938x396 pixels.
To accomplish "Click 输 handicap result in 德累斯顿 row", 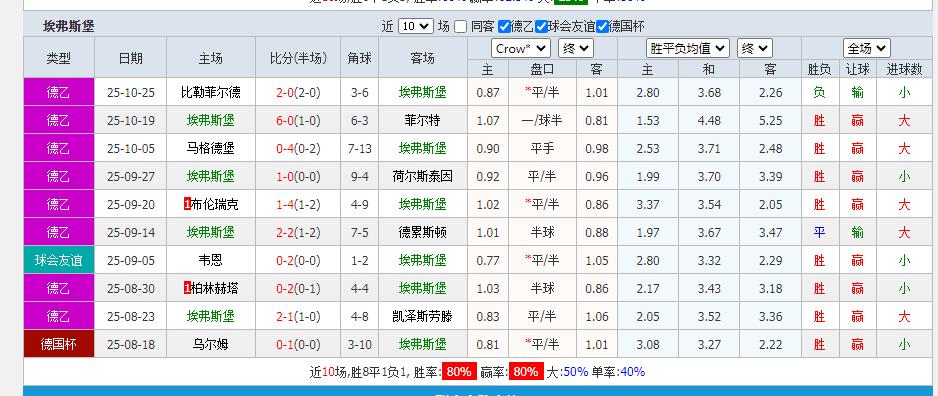I will (857, 232).
